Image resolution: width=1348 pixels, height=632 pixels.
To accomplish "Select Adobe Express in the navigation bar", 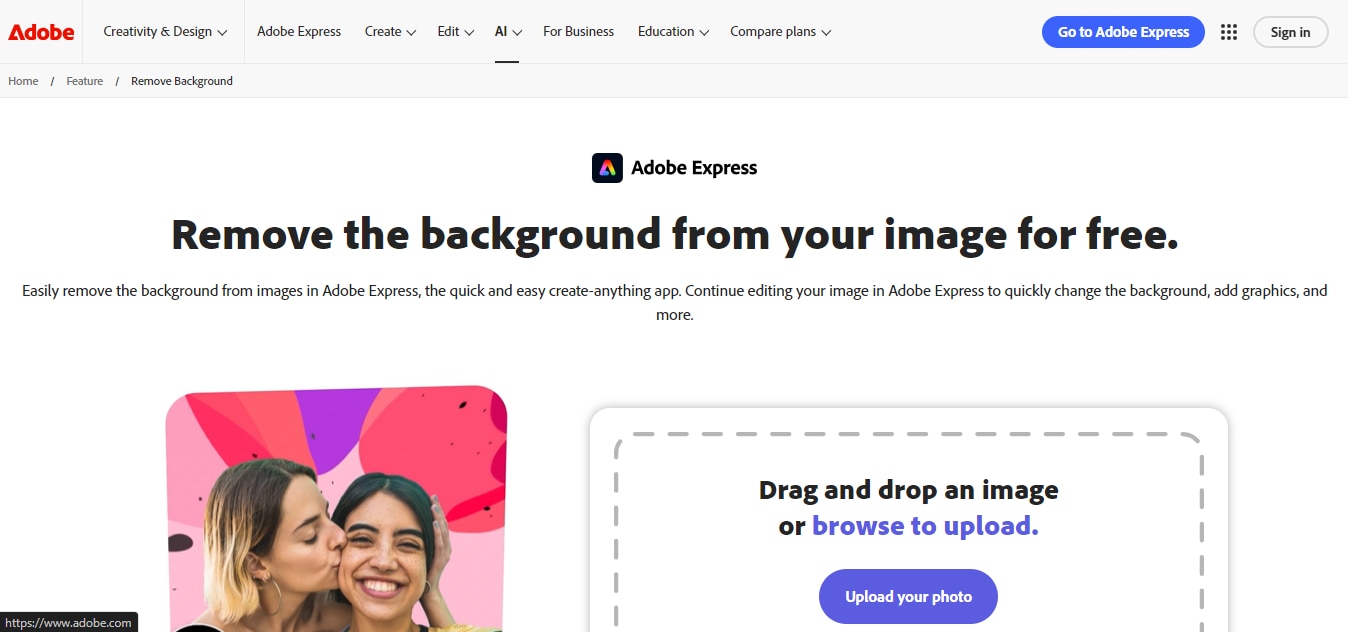I will tap(299, 31).
